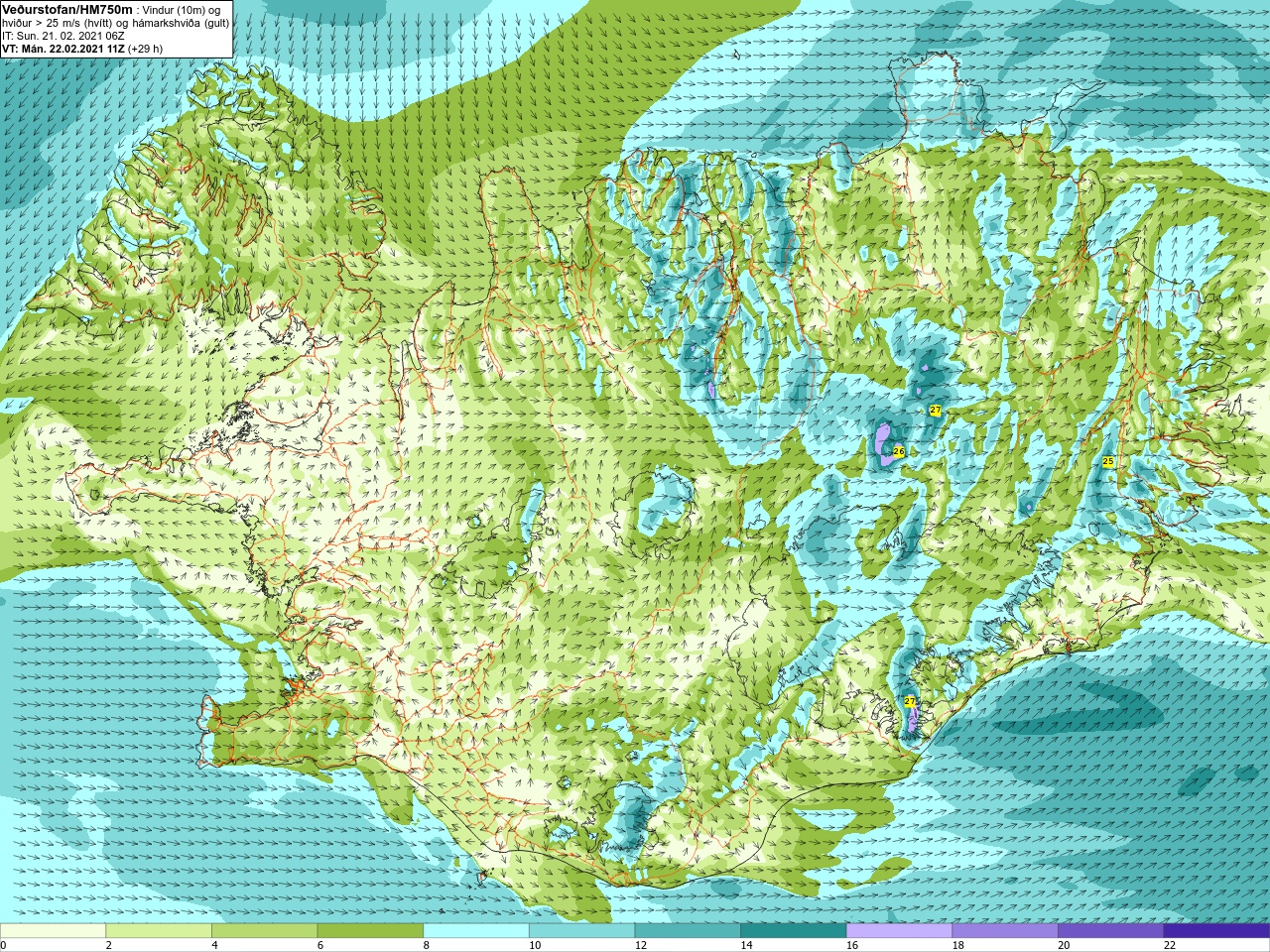Pick the 12–14 m/s teal legend swatch
Viewport: 1270px width, 952px height.
[688, 931]
